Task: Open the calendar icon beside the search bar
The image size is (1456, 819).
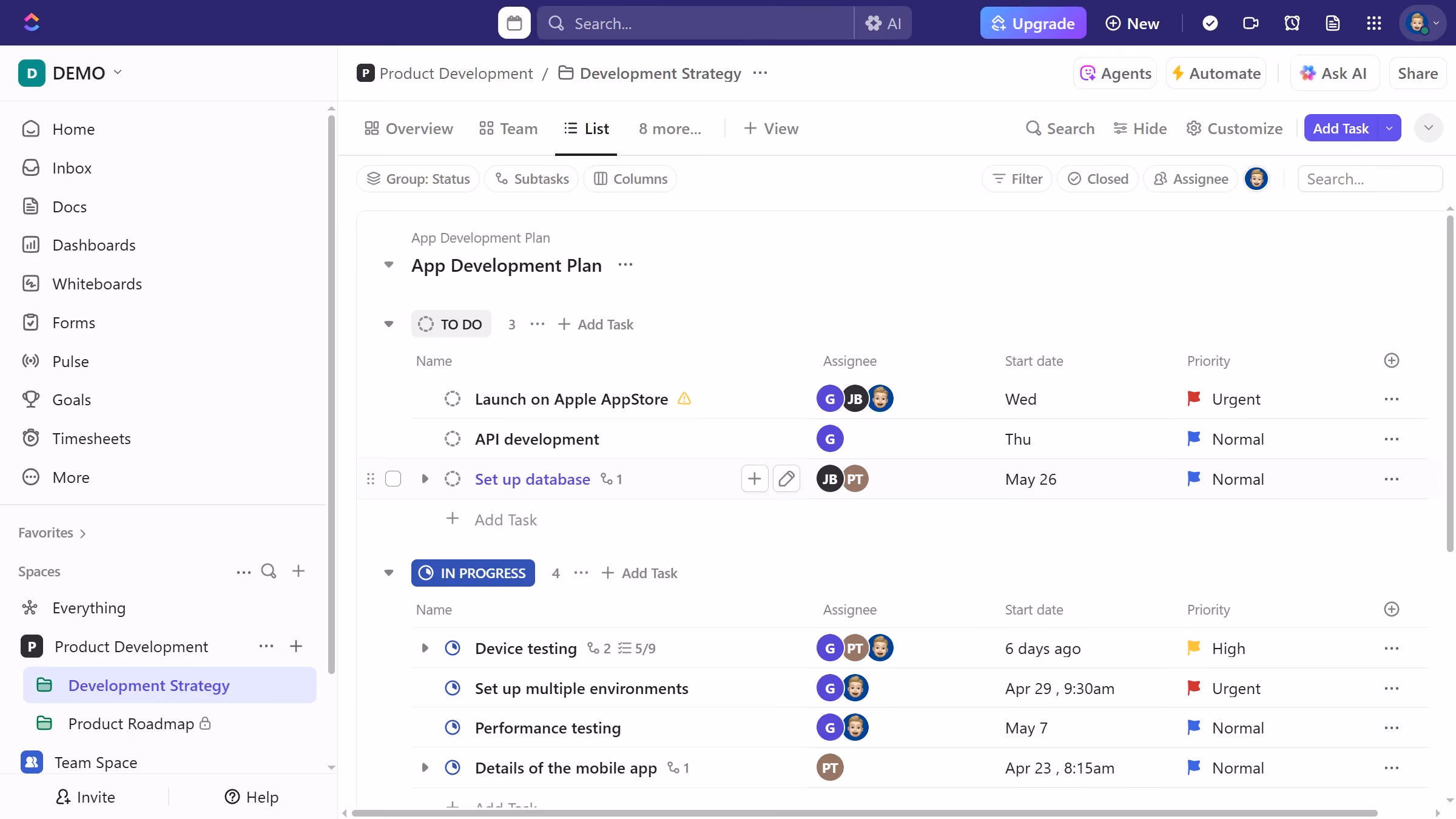Action: (514, 23)
